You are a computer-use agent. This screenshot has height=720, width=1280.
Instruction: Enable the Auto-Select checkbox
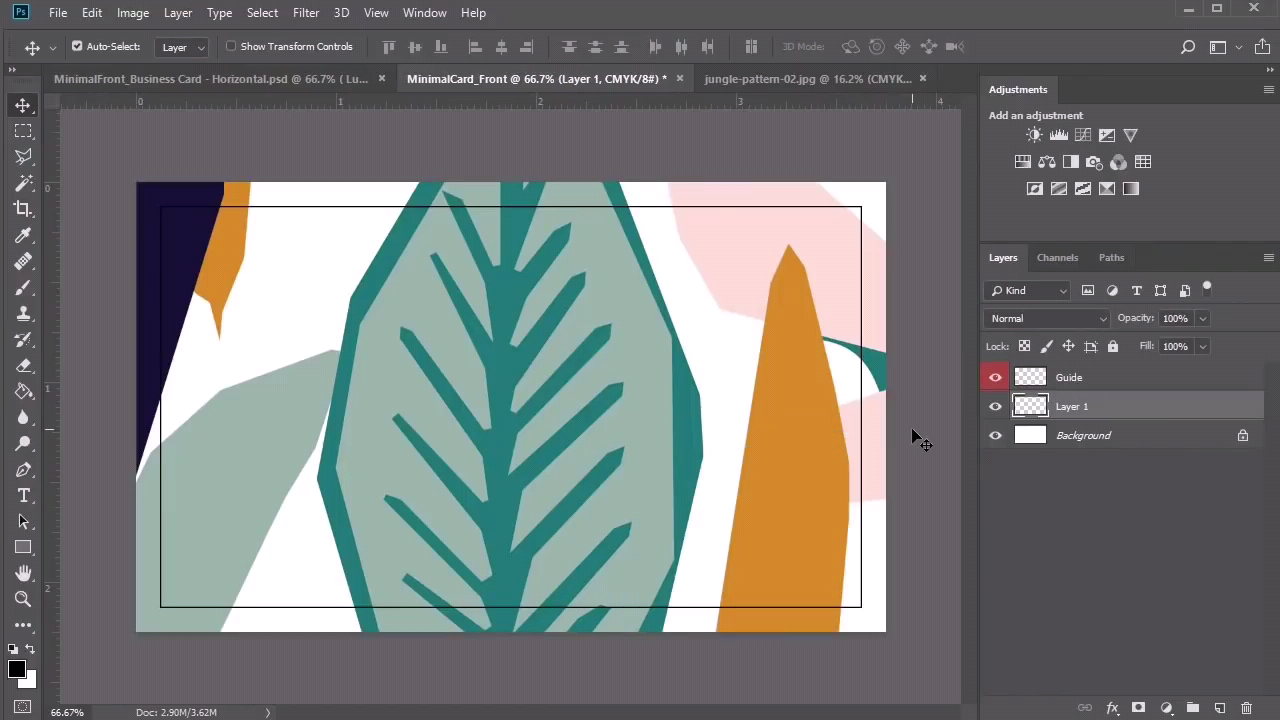click(x=77, y=46)
